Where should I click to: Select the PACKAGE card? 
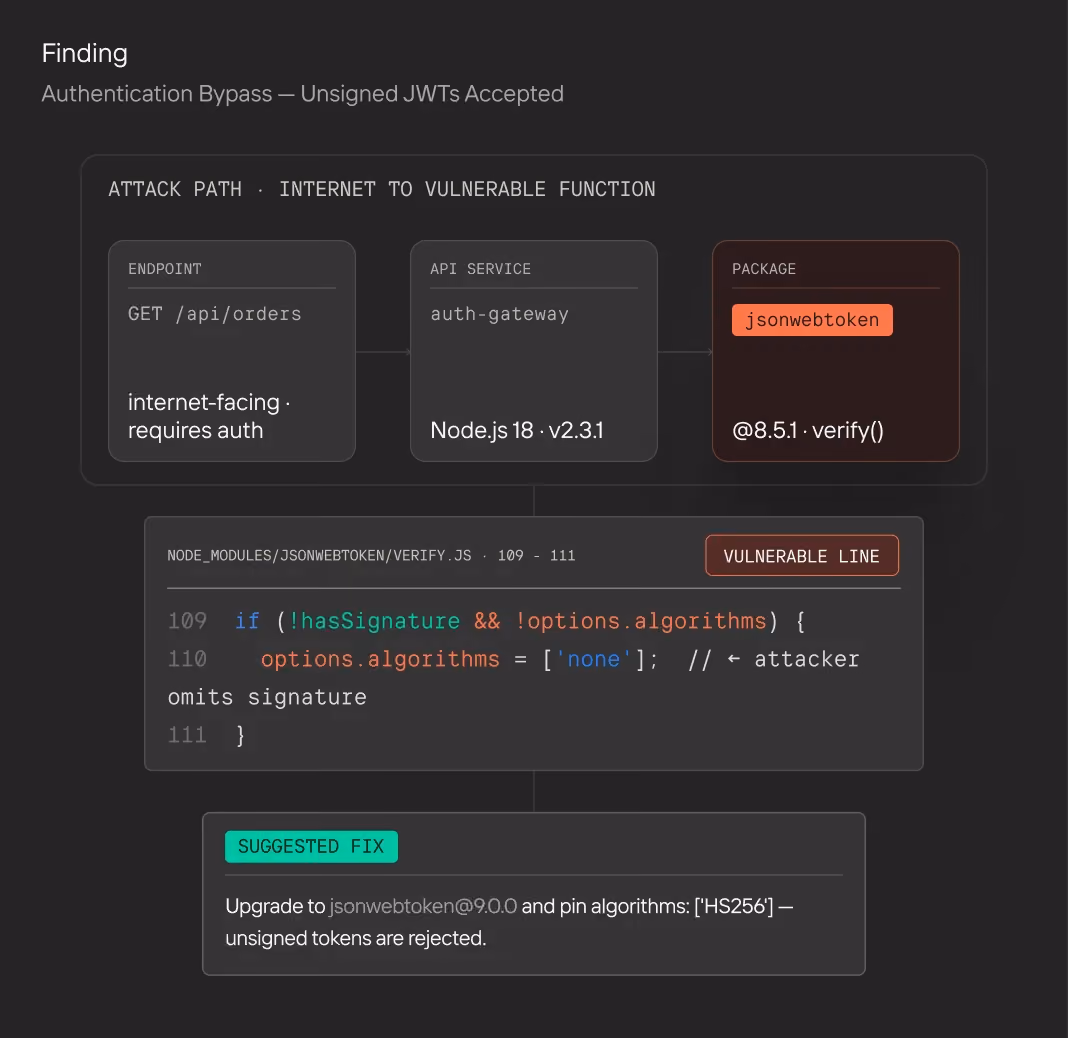(x=836, y=351)
